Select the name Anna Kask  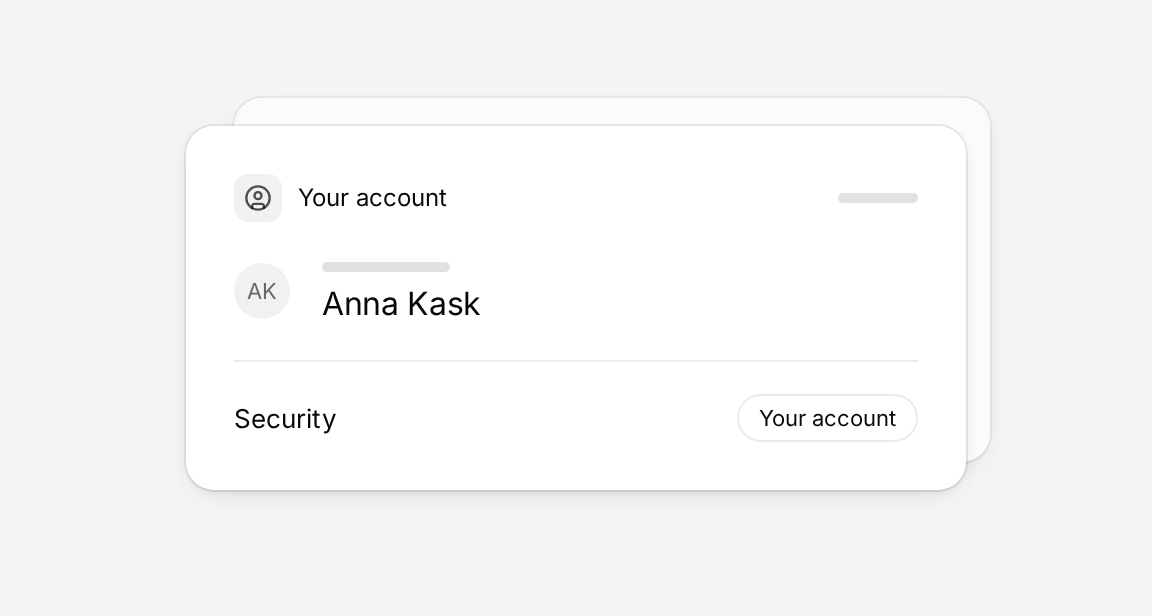click(401, 304)
